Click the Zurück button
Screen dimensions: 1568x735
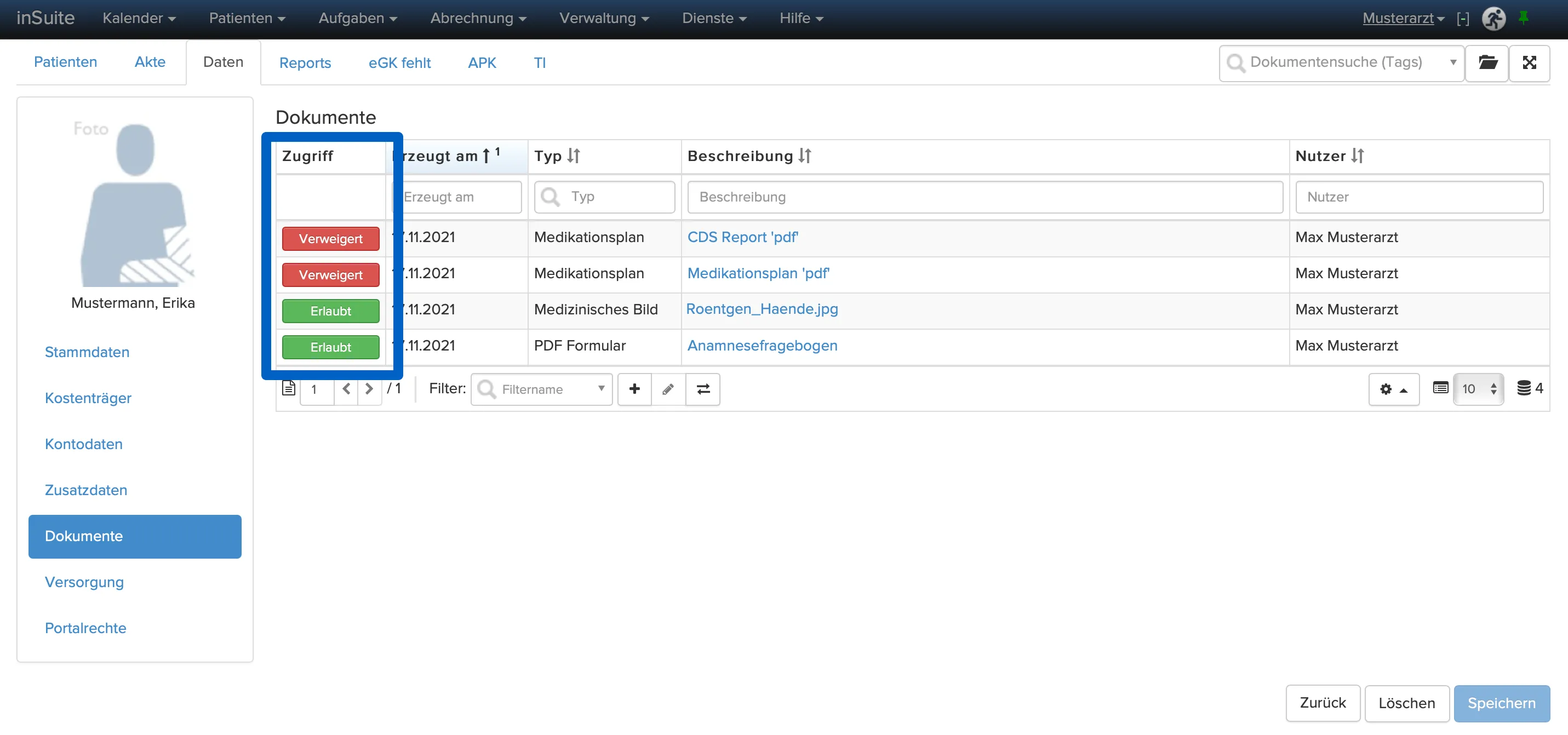1323,703
